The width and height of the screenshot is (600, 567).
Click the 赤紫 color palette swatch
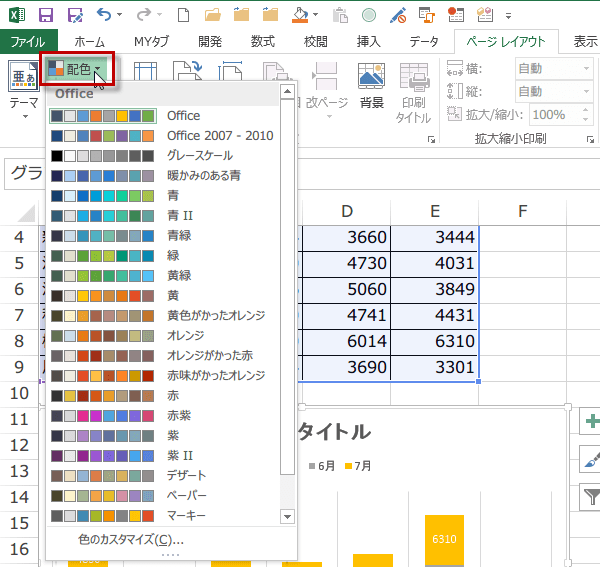(x=103, y=415)
